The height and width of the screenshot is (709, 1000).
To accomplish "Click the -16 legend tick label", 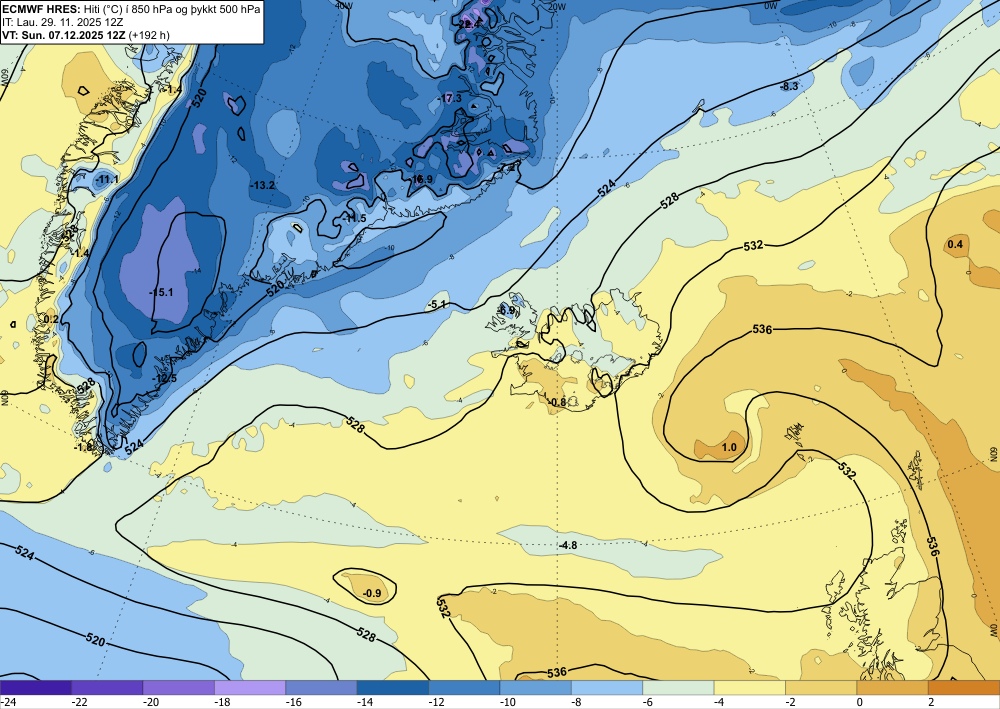I will [293, 702].
